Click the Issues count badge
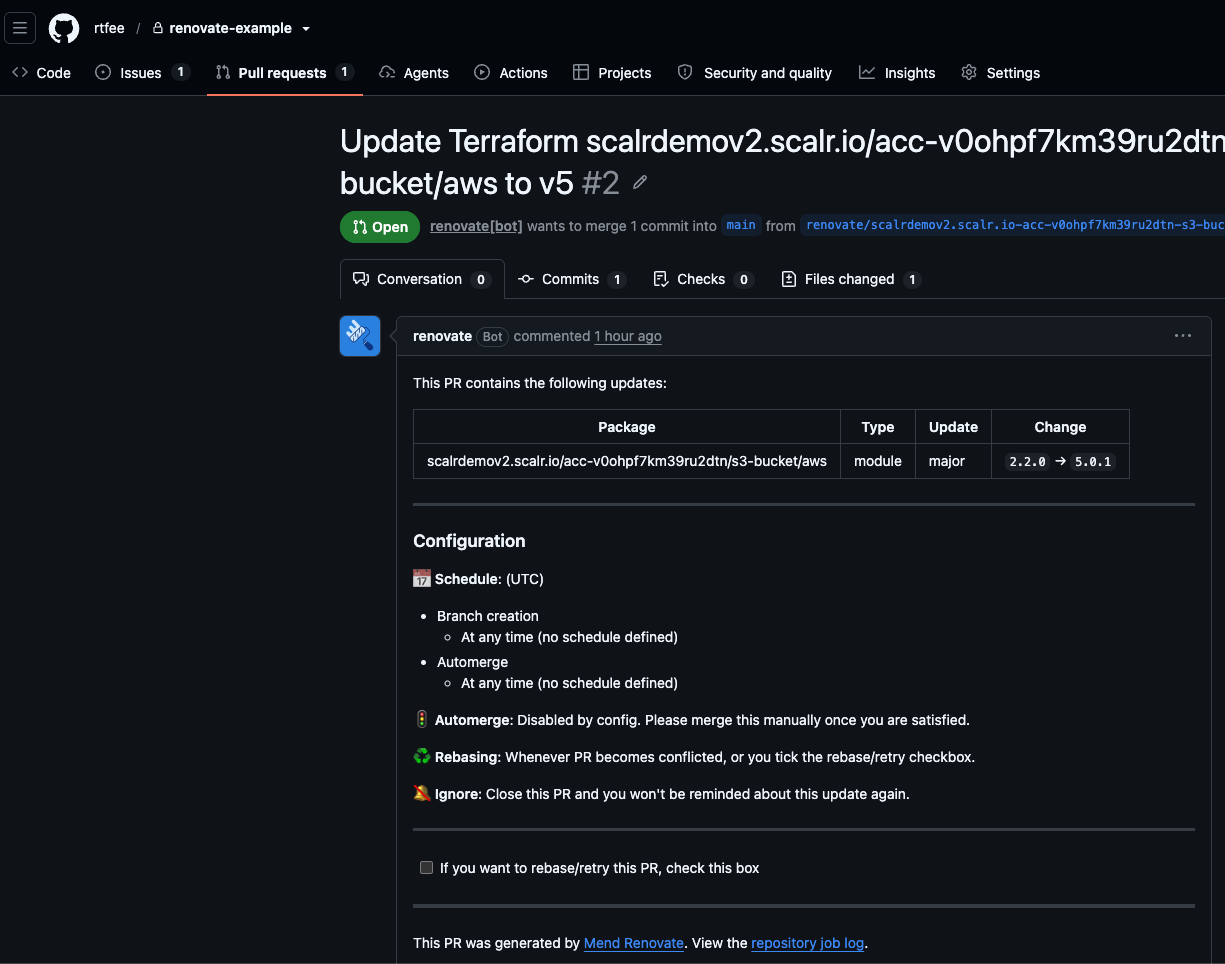Viewport: 1225px width, 964px height. click(180, 72)
